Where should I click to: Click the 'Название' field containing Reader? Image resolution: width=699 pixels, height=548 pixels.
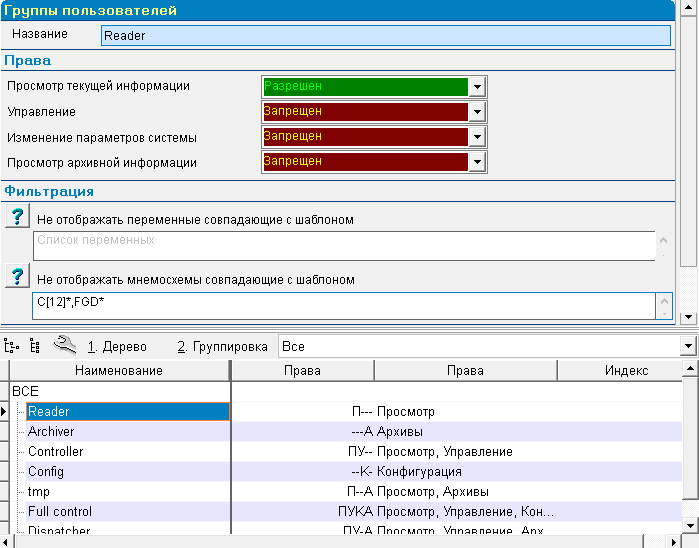[x=385, y=35]
